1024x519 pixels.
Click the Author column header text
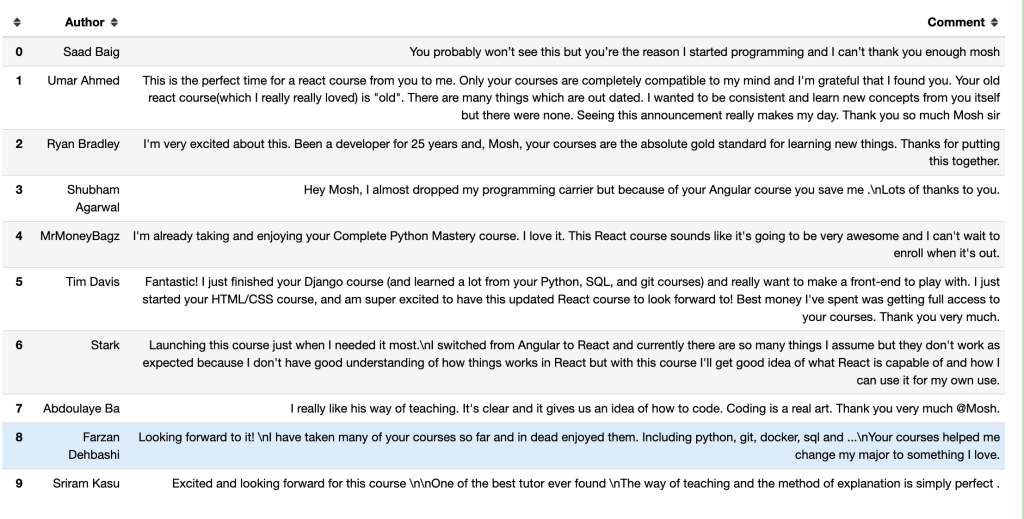(x=84, y=22)
